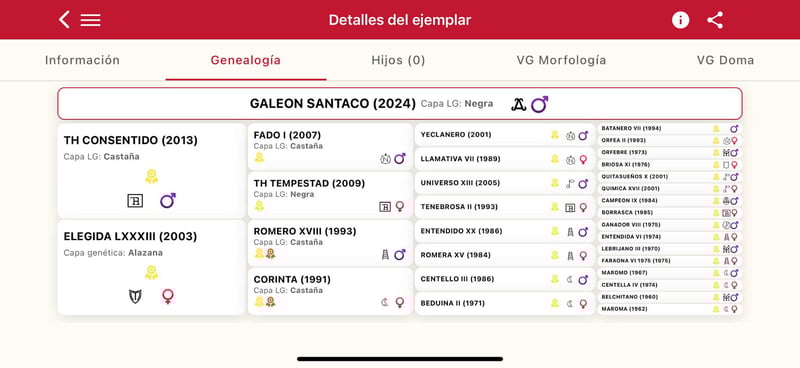The width and height of the screenshot is (800, 368).
Task: Share this horse's details
Action: click(x=715, y=20)
